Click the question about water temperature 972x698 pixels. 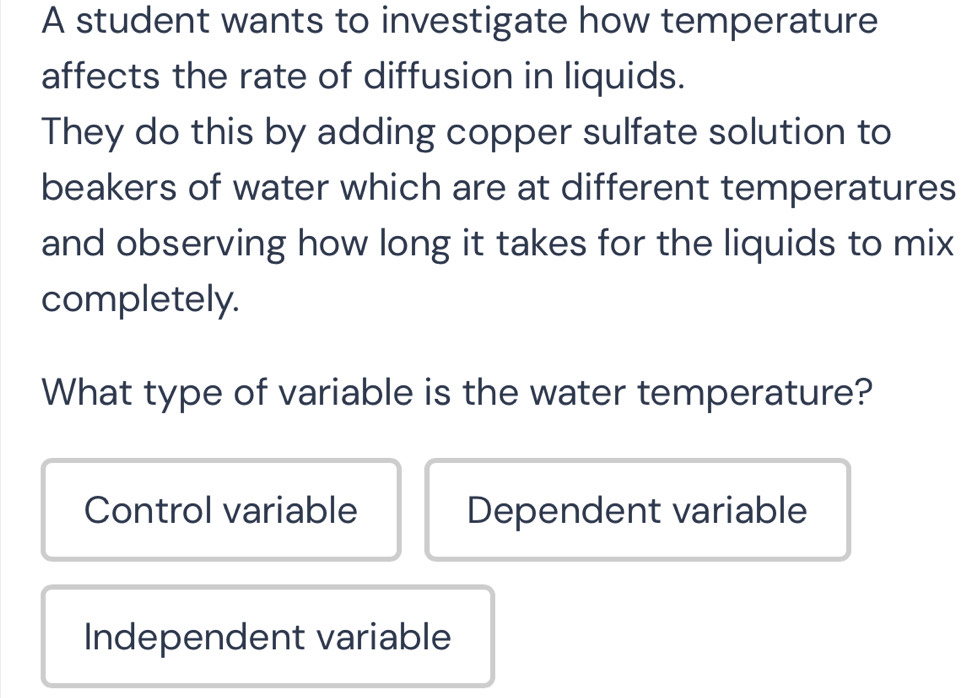click(x=456, y=392)
